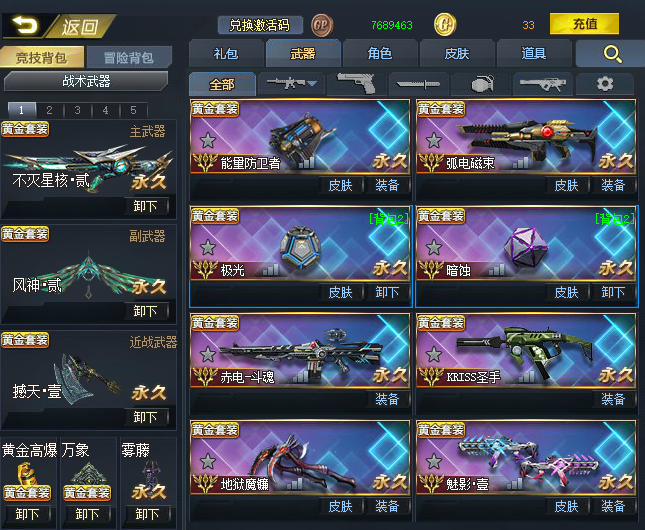This screenshot has height=530, width=645.
Task: Open the 冒险背包 tab
Action: click(x=129, y=57)
